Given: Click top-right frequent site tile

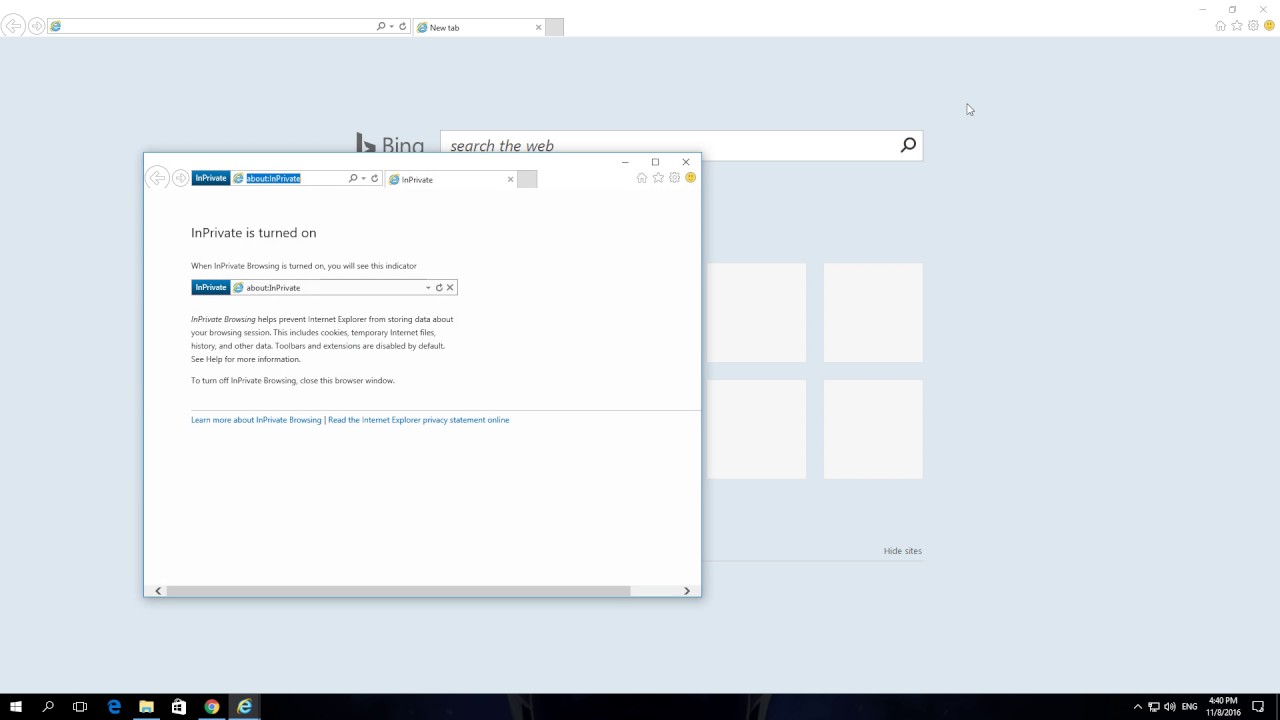Looking at the screenshot, I should tap(873, 312).
